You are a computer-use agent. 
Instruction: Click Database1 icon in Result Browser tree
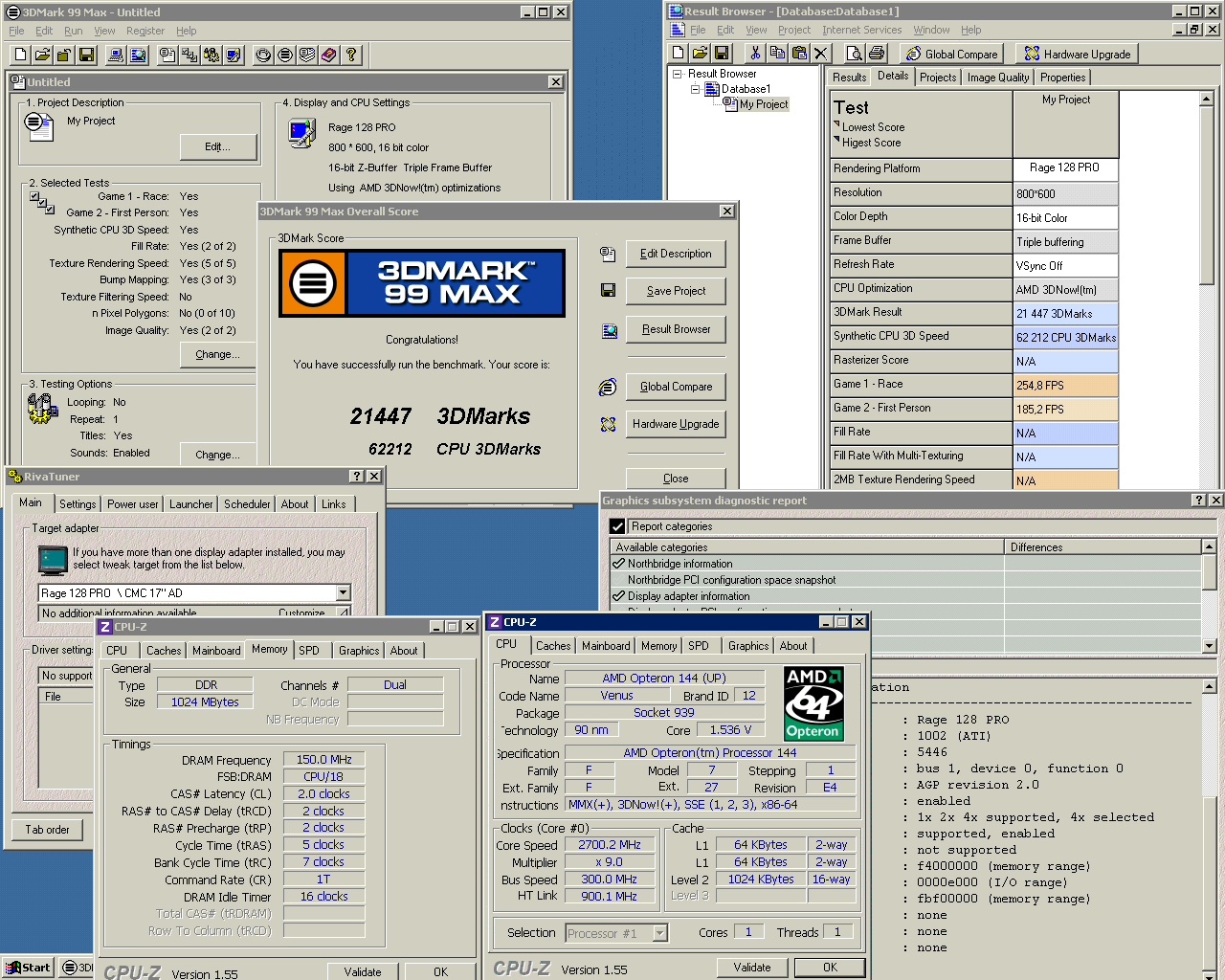(x=711, y=89)
